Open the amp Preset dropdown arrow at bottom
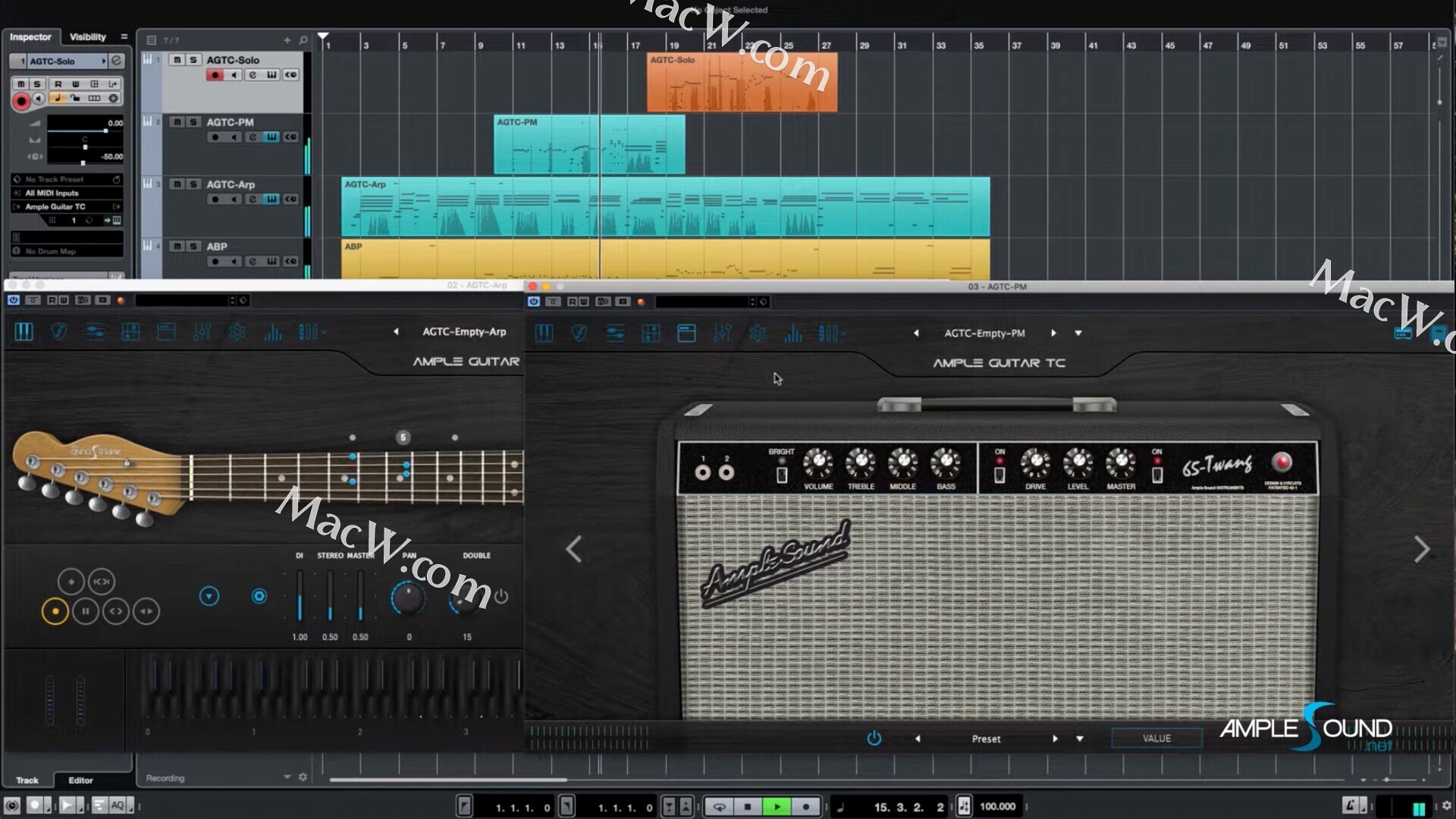Screen dimensions: 1456x819 [1080, 739]
